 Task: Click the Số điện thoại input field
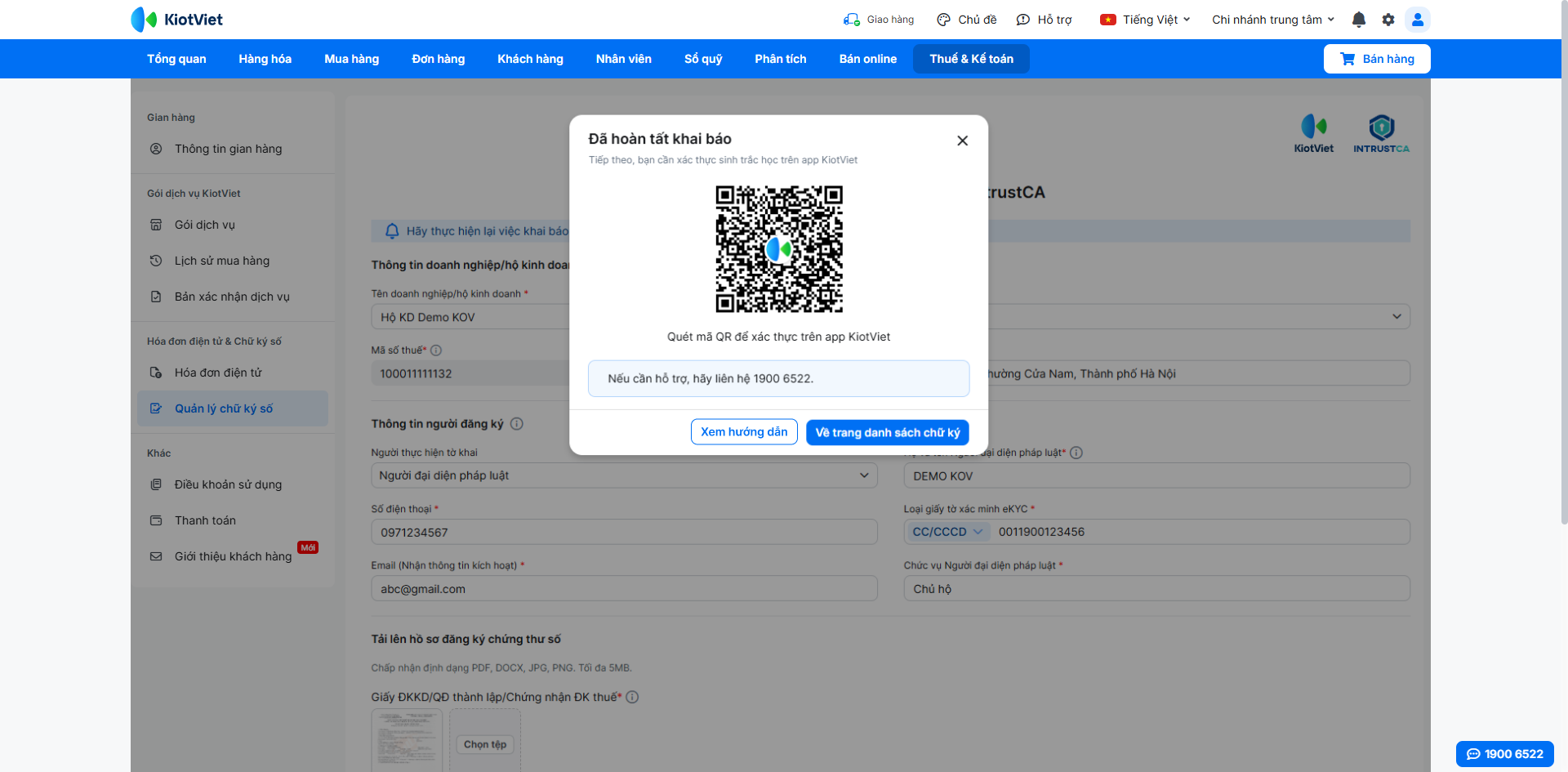[x=624, y=532]
